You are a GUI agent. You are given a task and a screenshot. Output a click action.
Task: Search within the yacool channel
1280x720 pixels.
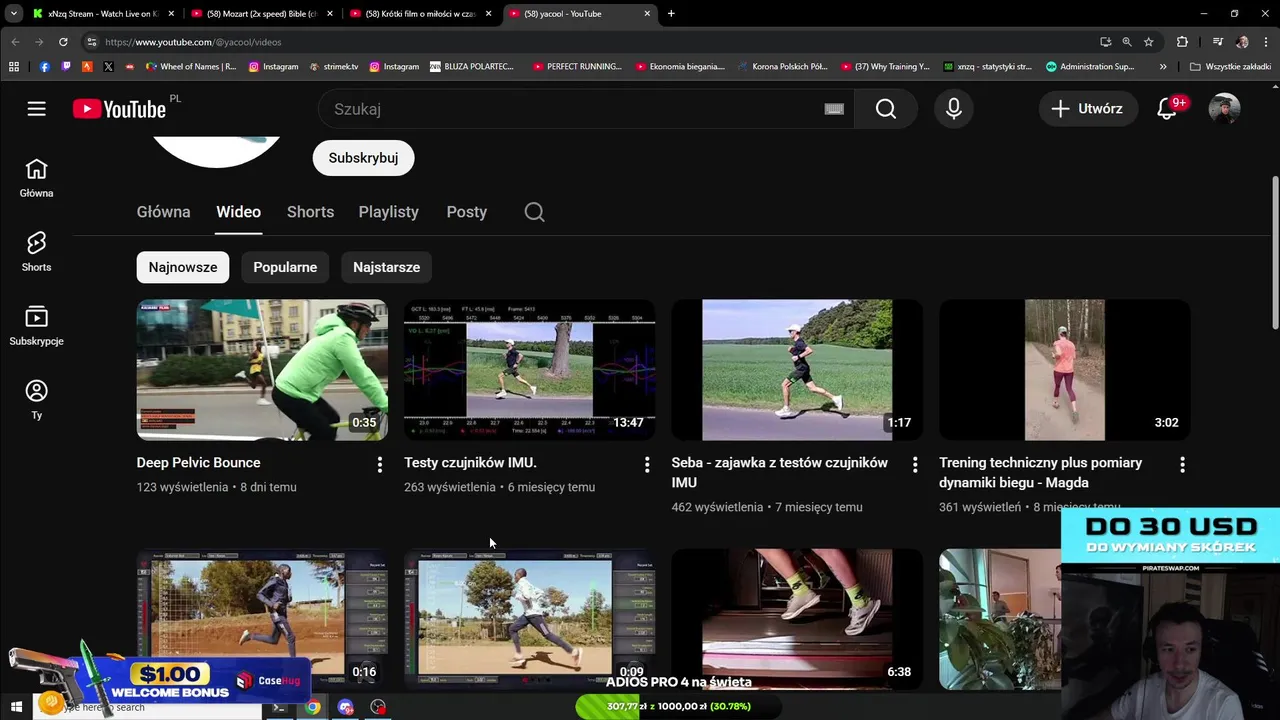click(x=534, y=212)
